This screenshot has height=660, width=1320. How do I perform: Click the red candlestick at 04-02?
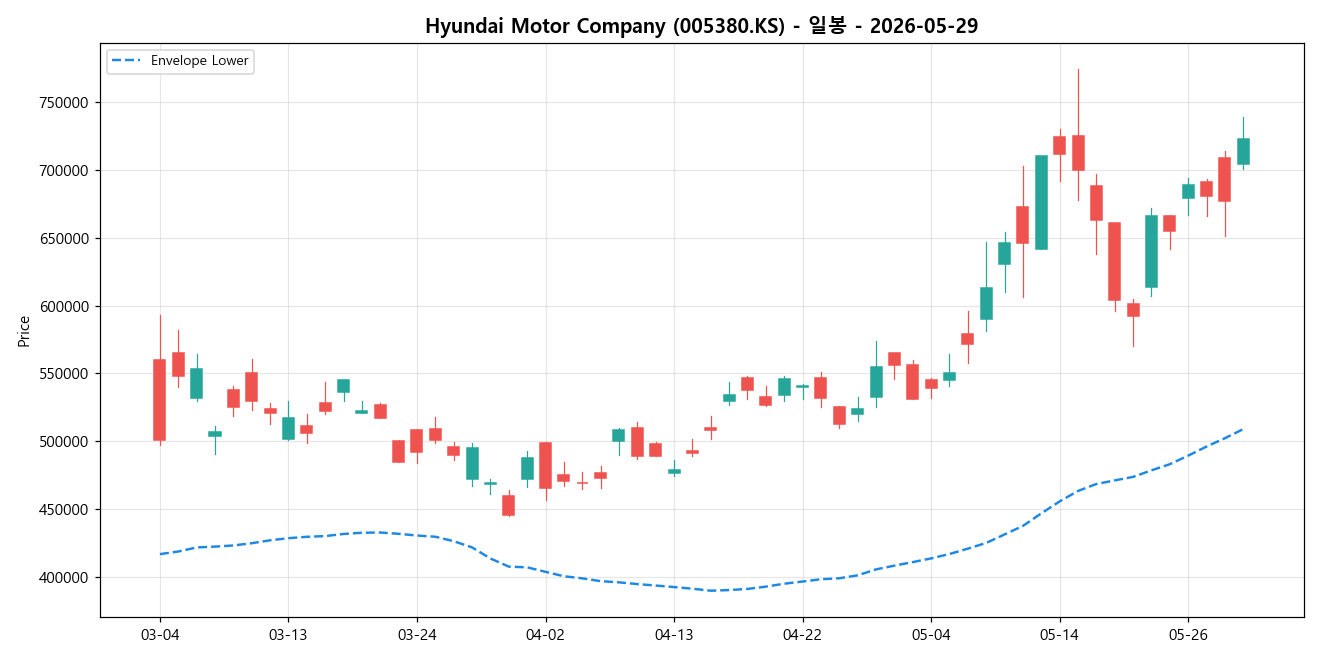[x=545, y=465]
